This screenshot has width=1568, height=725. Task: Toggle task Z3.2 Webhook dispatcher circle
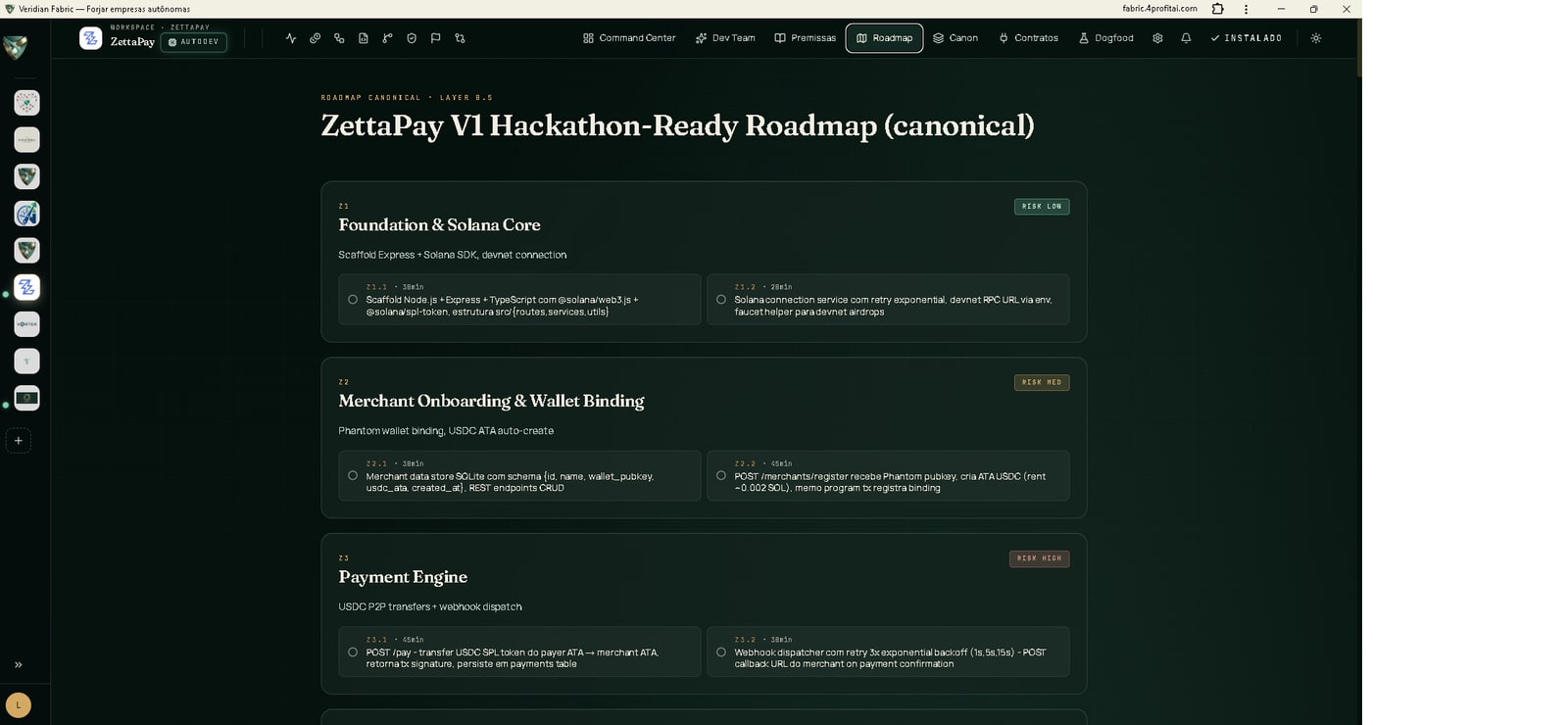721,652
